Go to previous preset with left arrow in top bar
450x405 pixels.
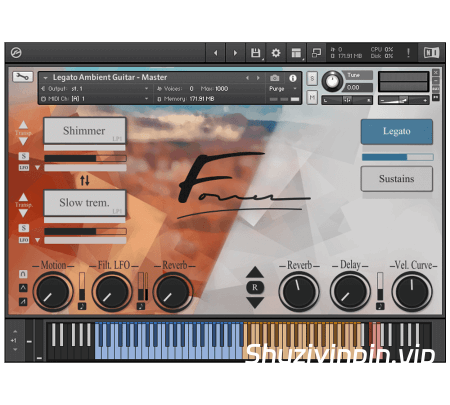[216, 53]
